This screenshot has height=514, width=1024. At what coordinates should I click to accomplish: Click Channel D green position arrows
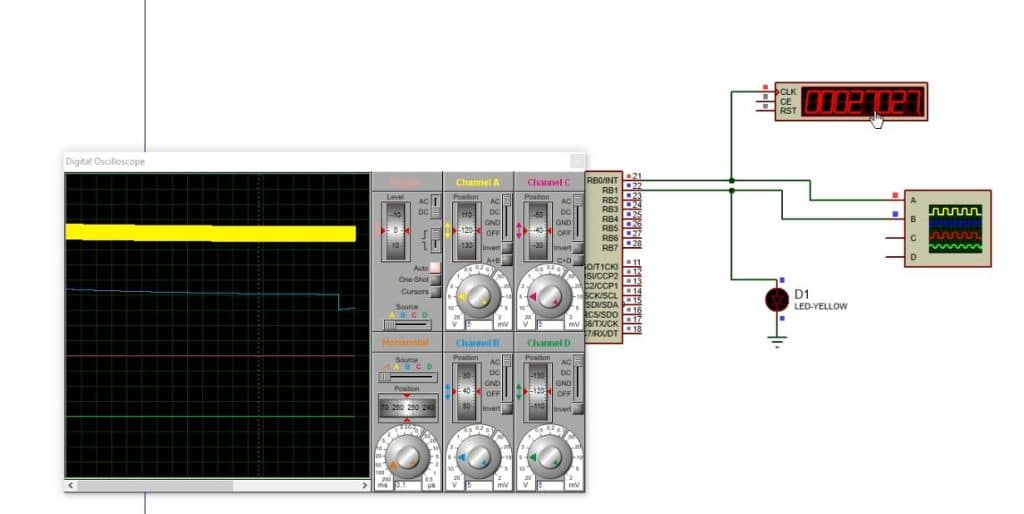point(520,391)
